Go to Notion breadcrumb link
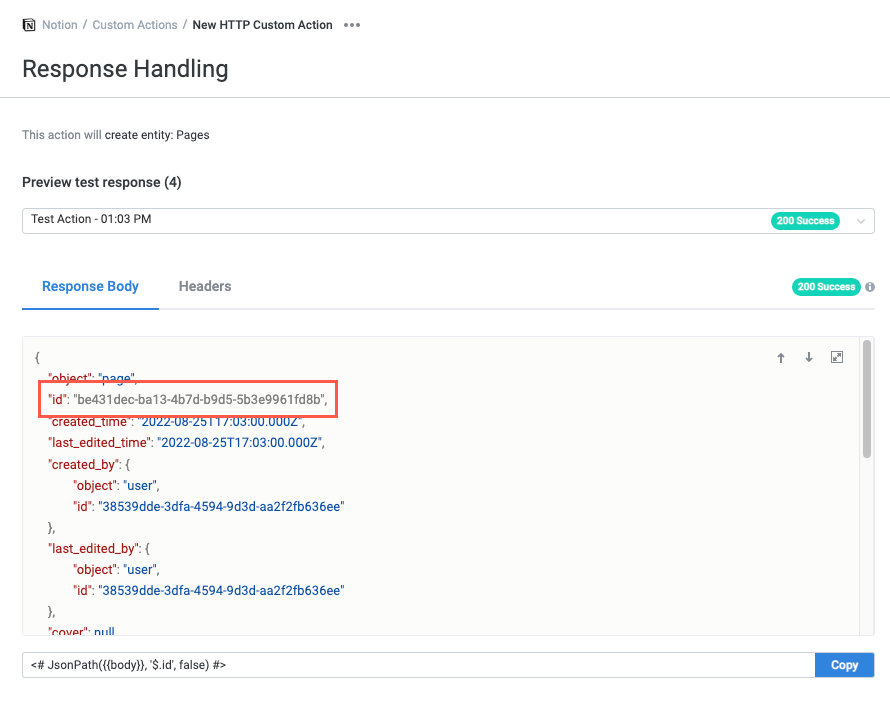 click(x=60, y=25)
